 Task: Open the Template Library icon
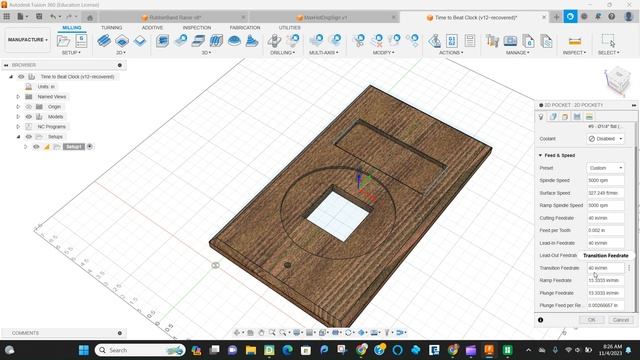coord(546,41)
